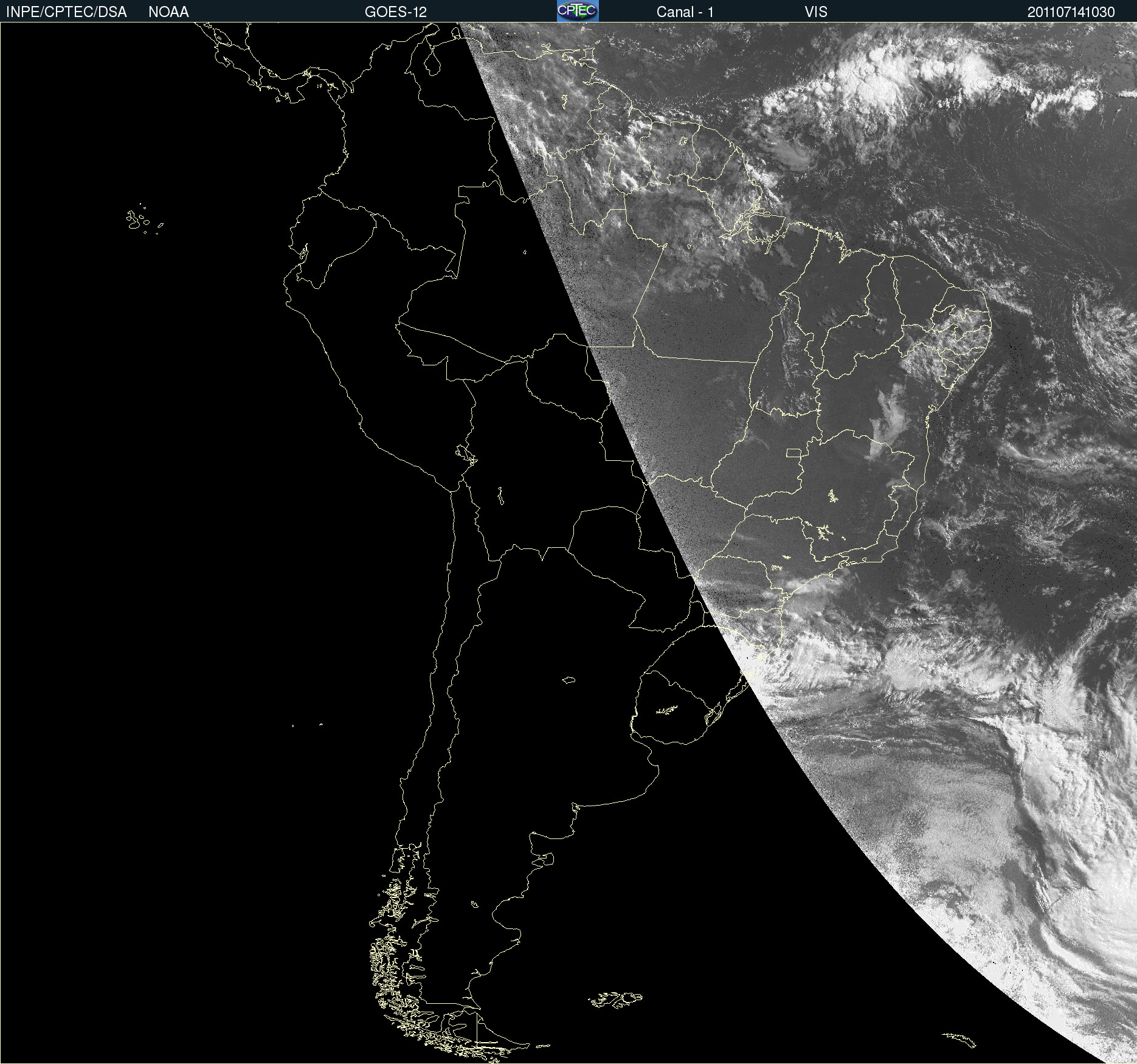Click the CPTEC logo in header
The width and height of the screenshot is (1137, 1064).
[x=578, y=11]
